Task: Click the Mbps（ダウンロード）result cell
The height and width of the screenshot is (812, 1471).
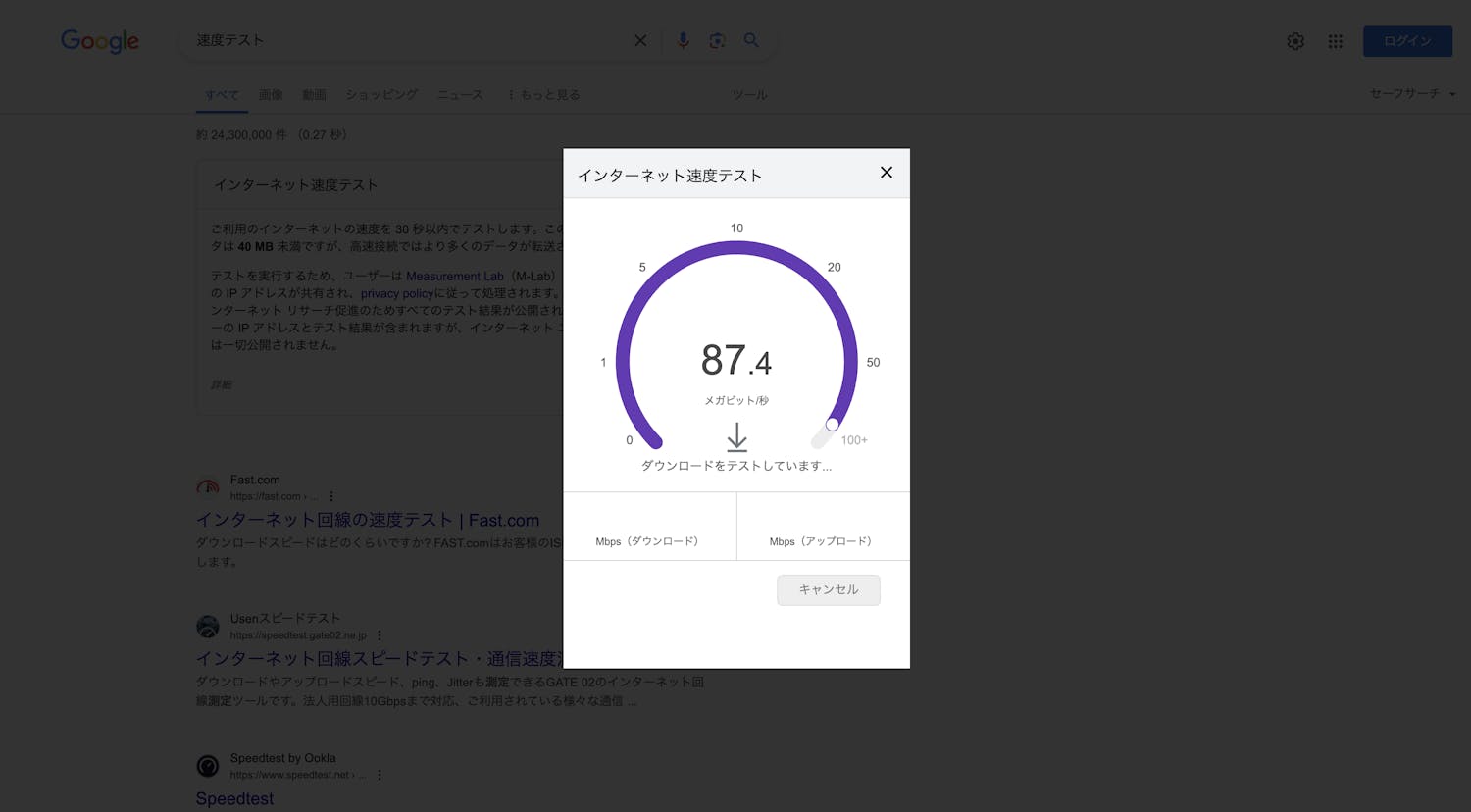Action: tap(650, 527)
